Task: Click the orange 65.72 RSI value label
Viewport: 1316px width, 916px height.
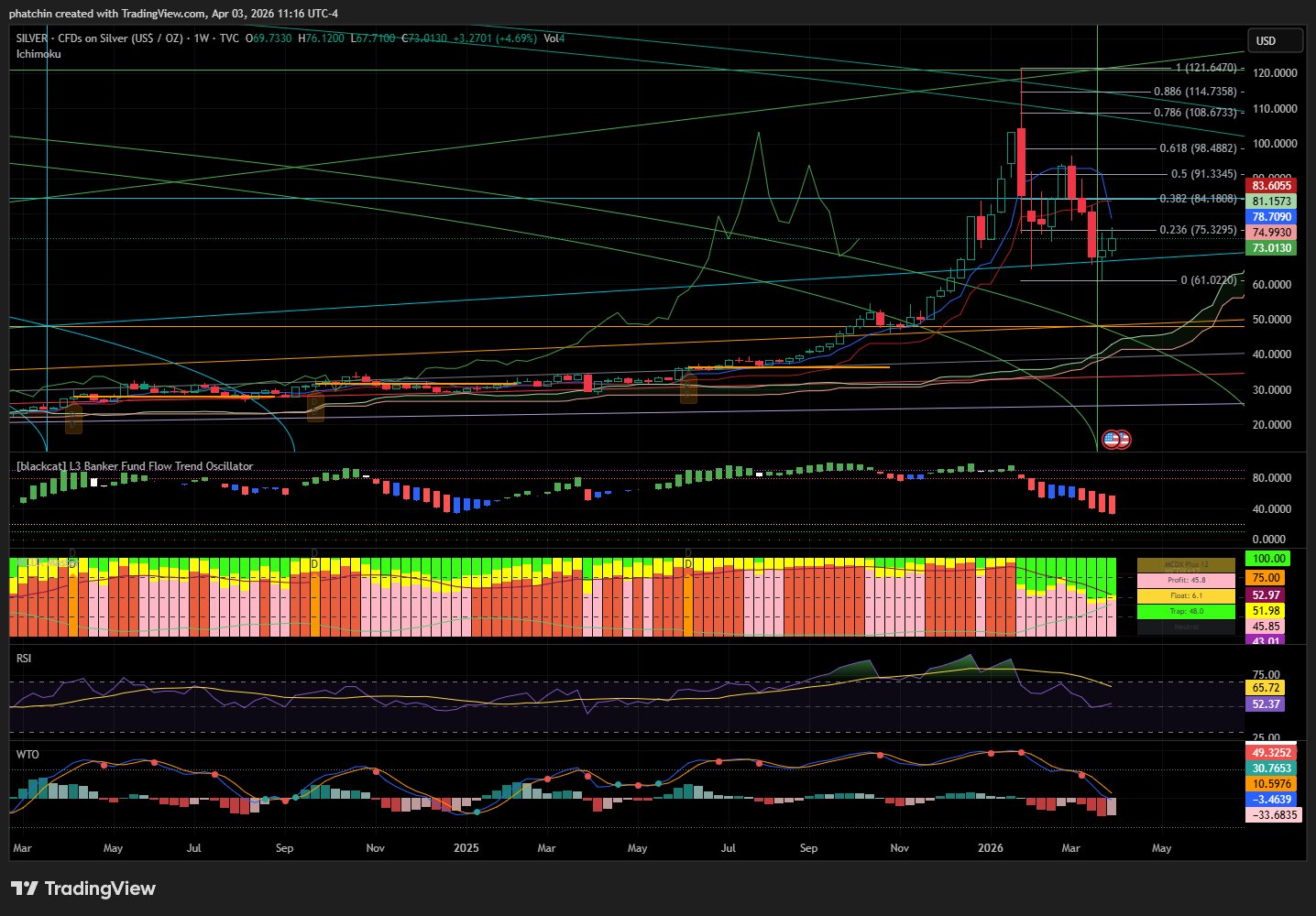Action: pyautogui.click(x=1266, y=688)
